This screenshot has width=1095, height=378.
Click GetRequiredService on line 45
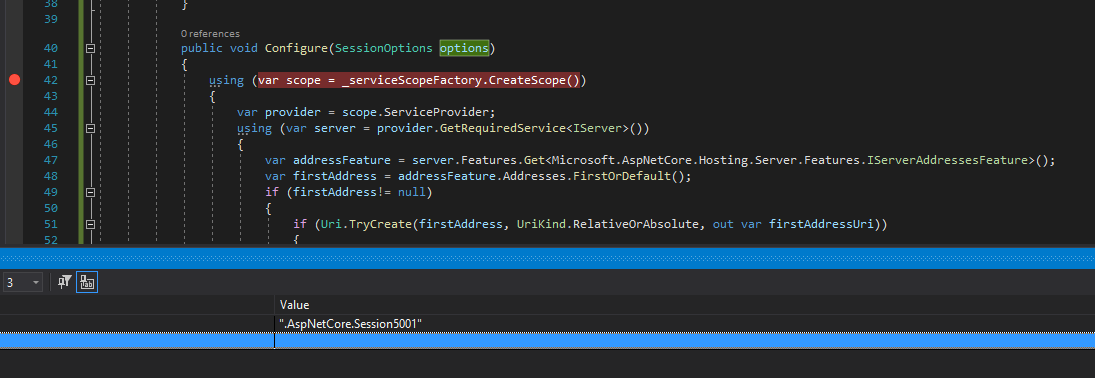502,129
